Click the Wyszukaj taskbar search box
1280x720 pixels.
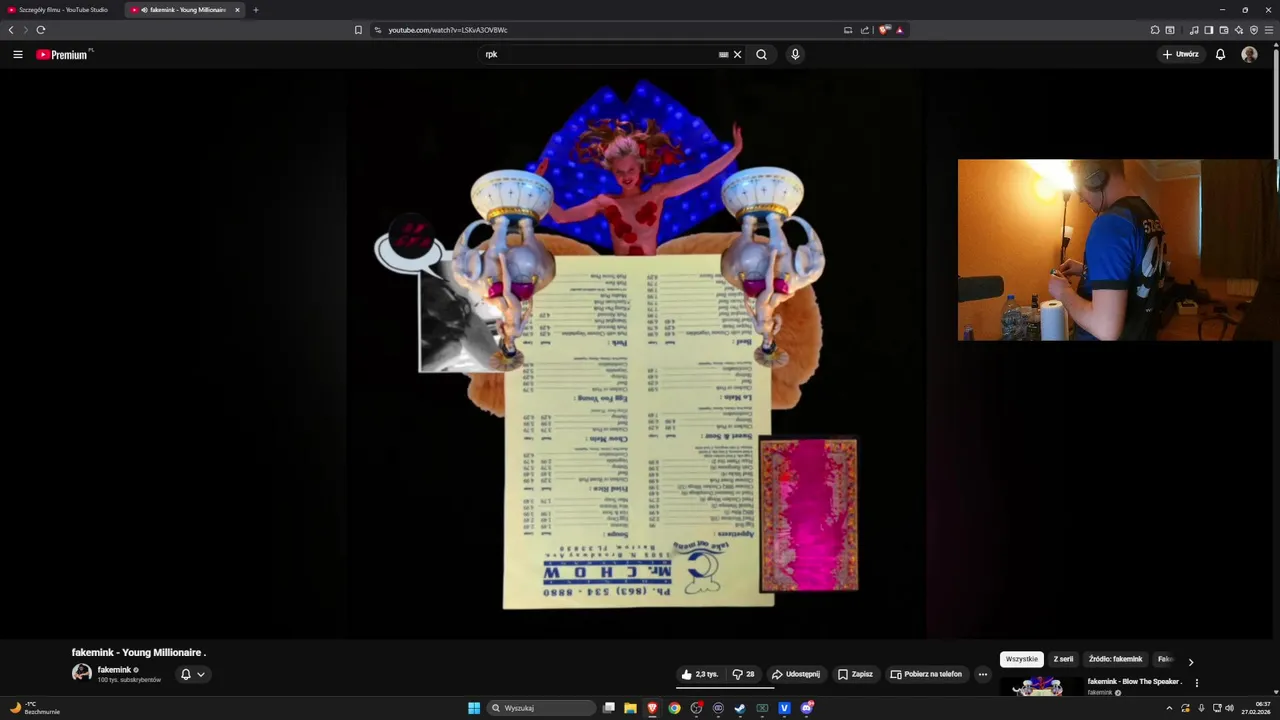(x=541, y=708)
